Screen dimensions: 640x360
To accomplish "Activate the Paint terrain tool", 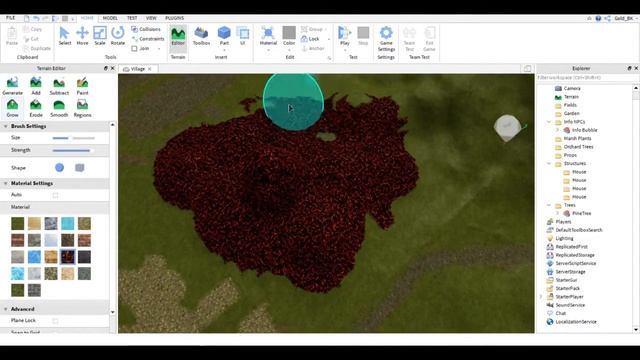I will pyautogui.click(x=82, y=86).
